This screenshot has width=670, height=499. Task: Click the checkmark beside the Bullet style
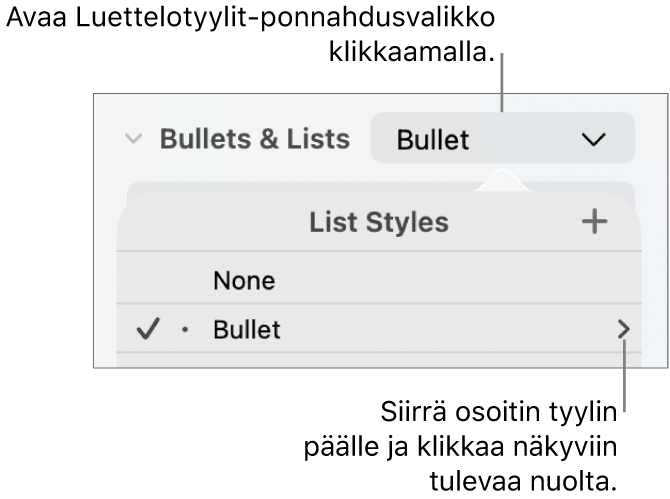148,329
